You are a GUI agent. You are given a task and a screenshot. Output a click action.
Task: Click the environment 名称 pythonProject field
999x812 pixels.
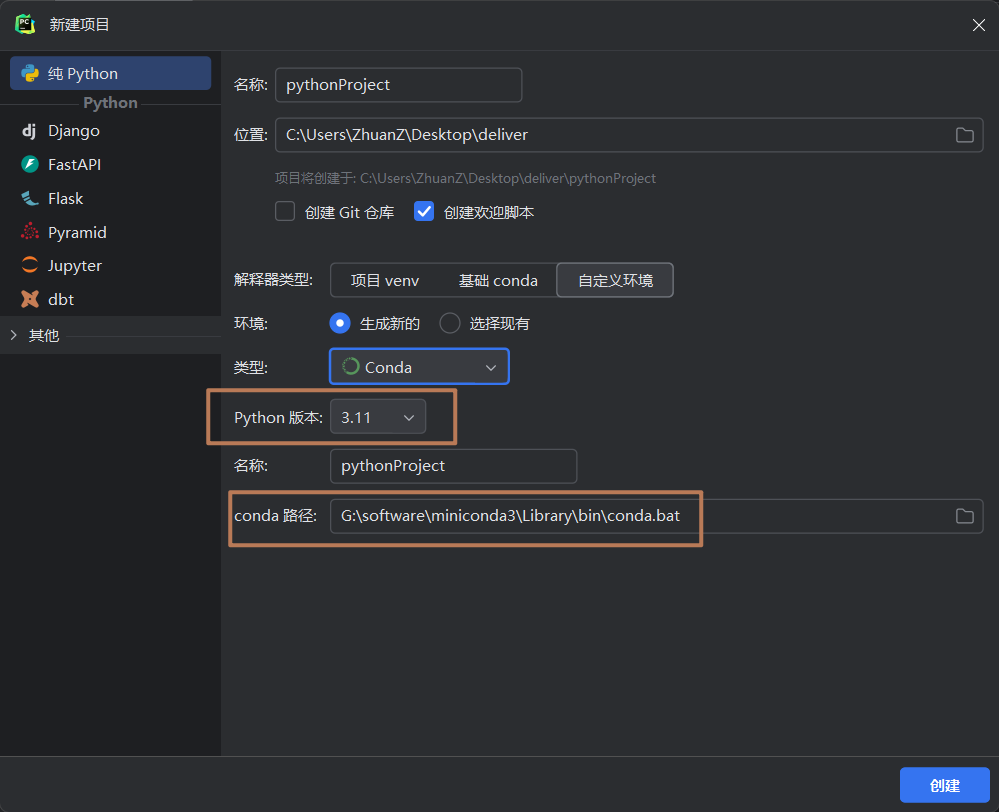click(x=454, y=466)
